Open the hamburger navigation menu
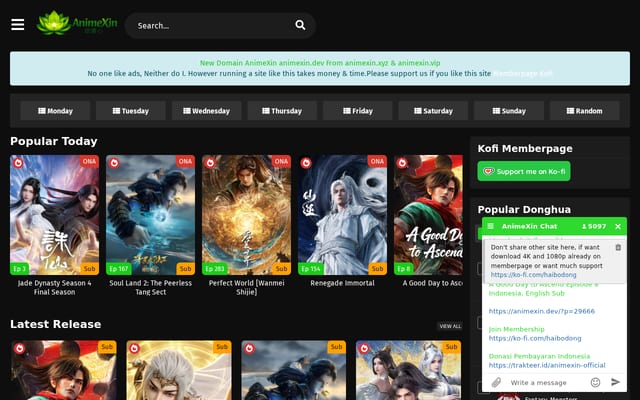This screenshot has height=400, width=640. tap(18, 25)
